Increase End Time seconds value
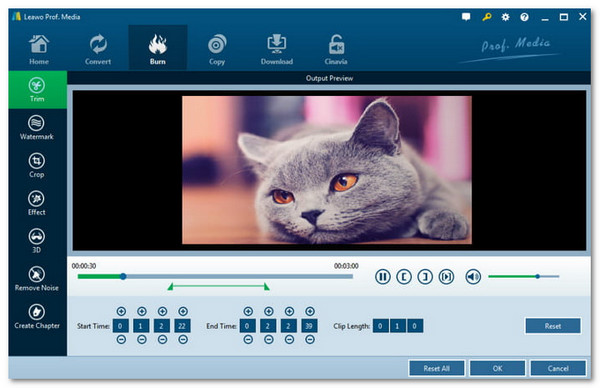600x388 pixels. point(289,311)
